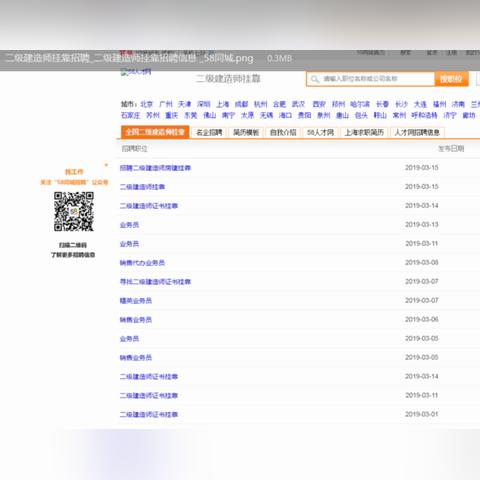The height and width of the screenshot is (480, 480).
Task: Choose city 西安
Action: [x=319, y=104]
